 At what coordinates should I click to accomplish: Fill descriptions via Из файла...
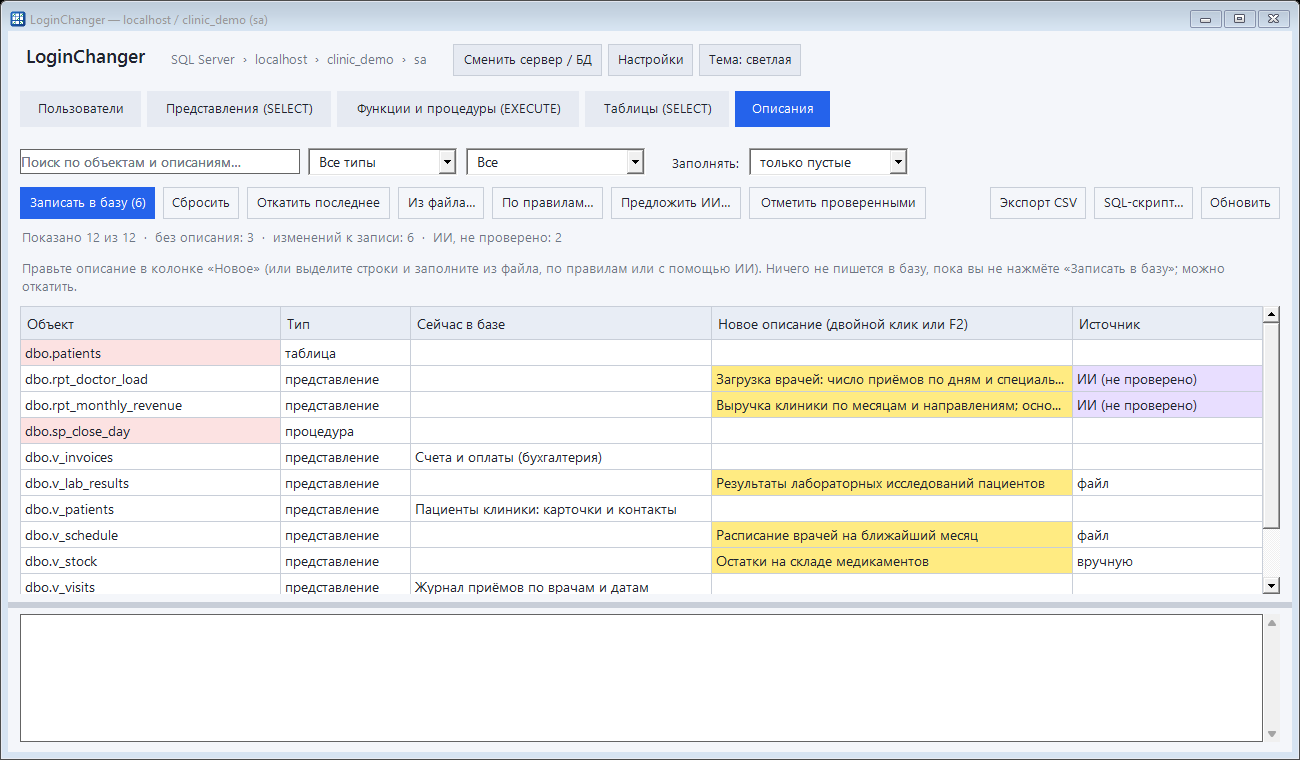pyautogui.click(x=441, y=203)
